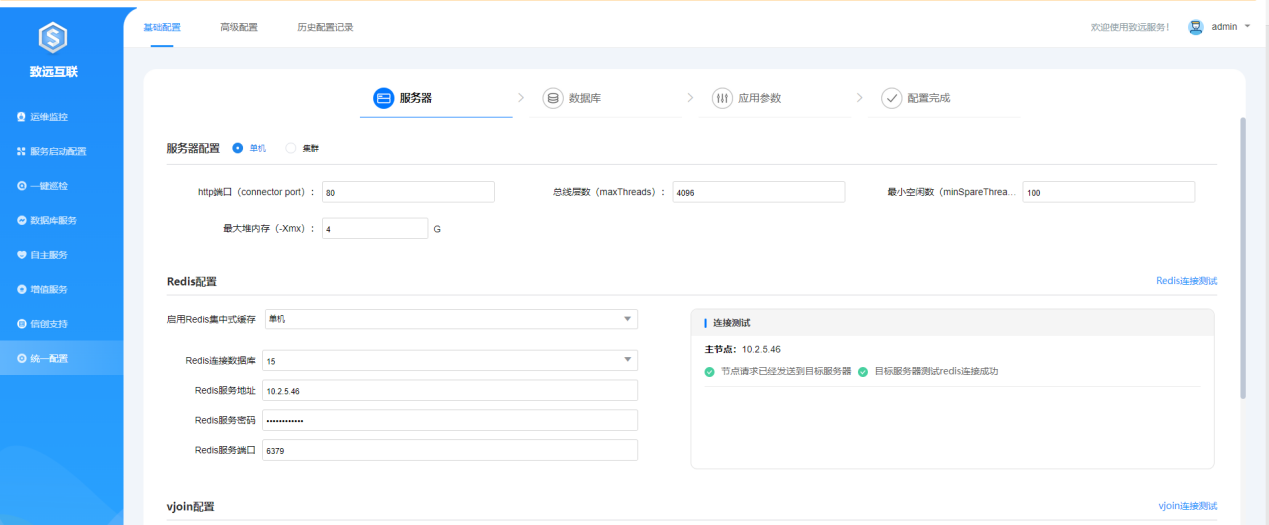Select the 集群 radio button
This screenshot has width=1269, height=525.
point(291,148)
